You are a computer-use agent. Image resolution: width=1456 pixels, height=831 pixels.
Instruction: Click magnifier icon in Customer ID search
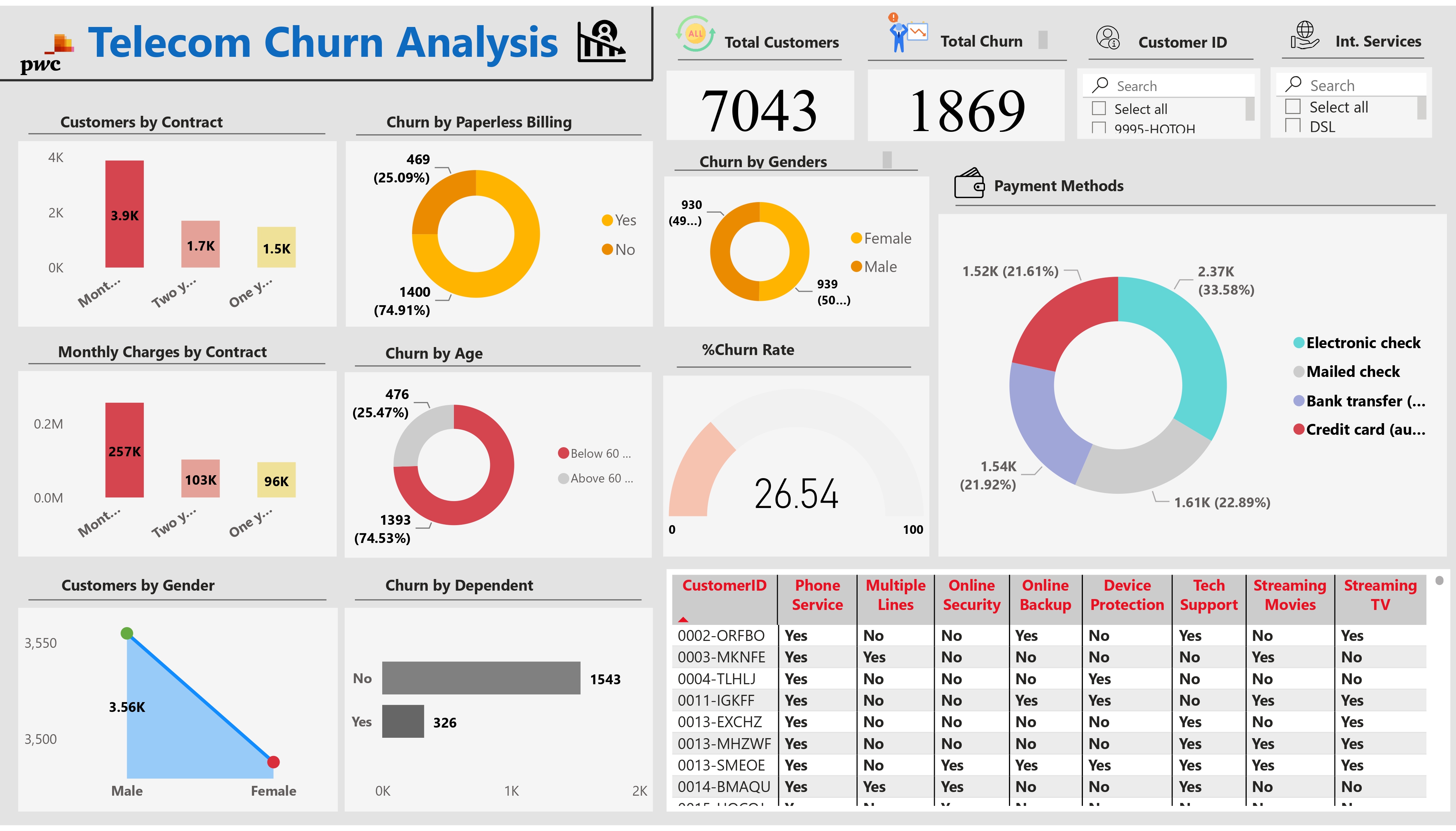pos(1100,86)
